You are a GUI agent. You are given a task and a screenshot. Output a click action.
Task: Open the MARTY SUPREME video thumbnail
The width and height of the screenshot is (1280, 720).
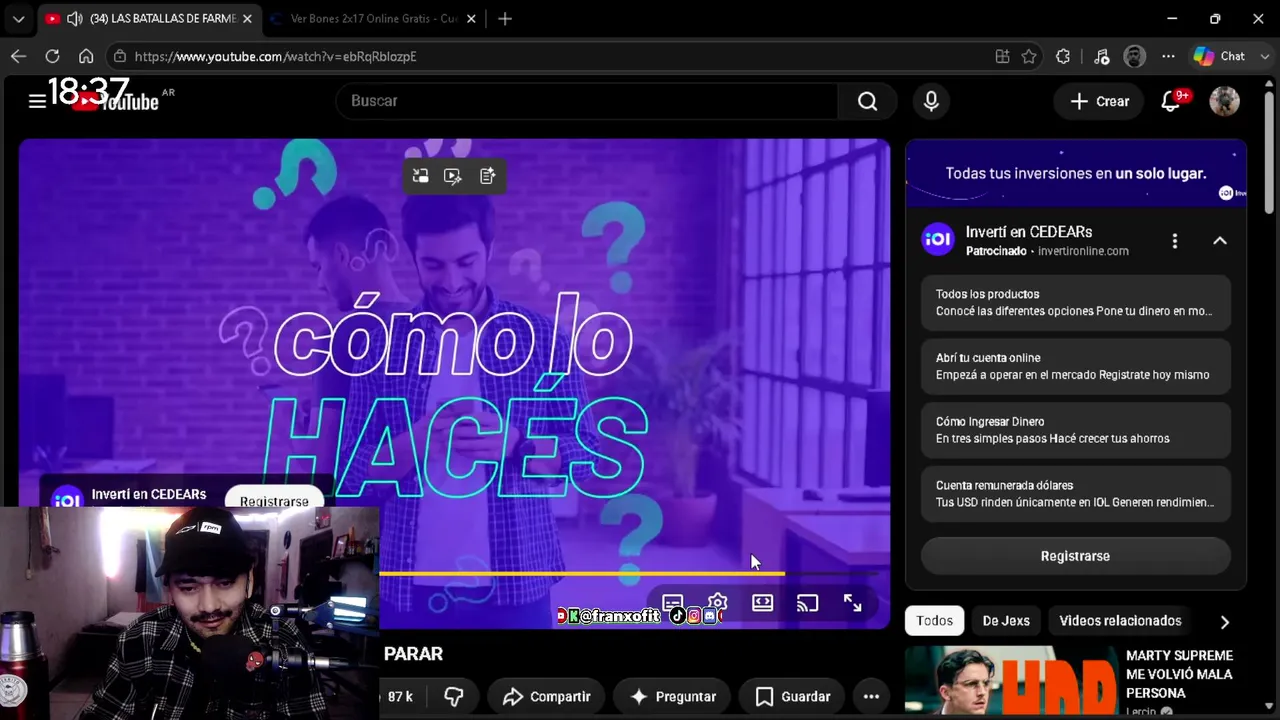[1010, 681]
